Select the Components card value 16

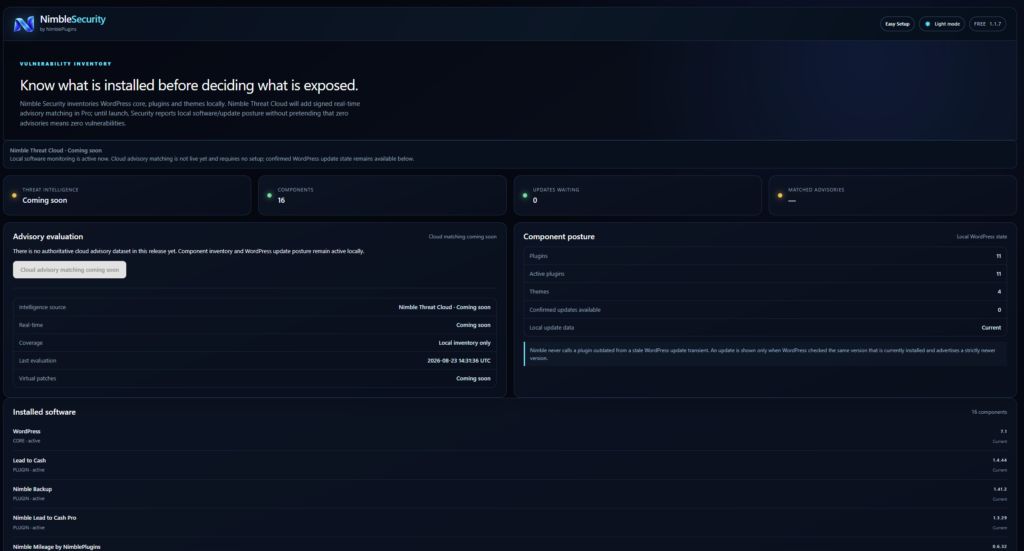tap(281, 200)
